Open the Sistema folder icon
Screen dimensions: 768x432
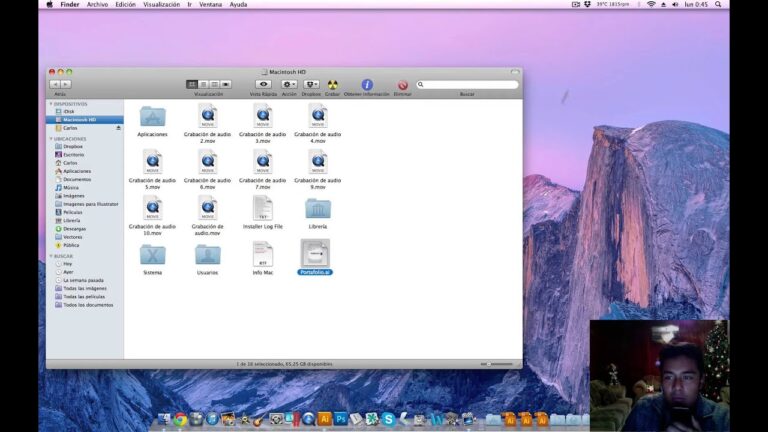click(152, 255)
